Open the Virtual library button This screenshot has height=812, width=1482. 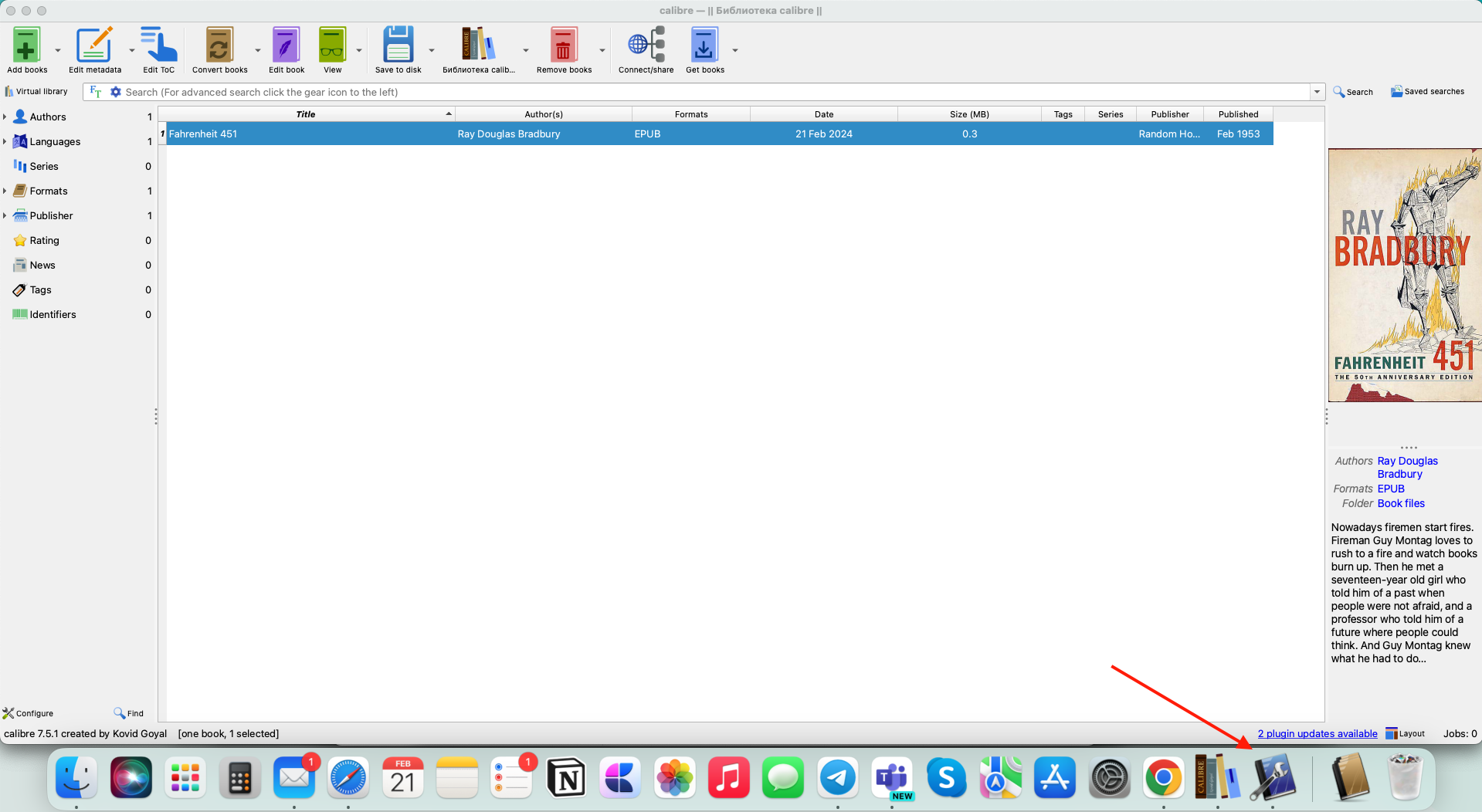(36, 91)
